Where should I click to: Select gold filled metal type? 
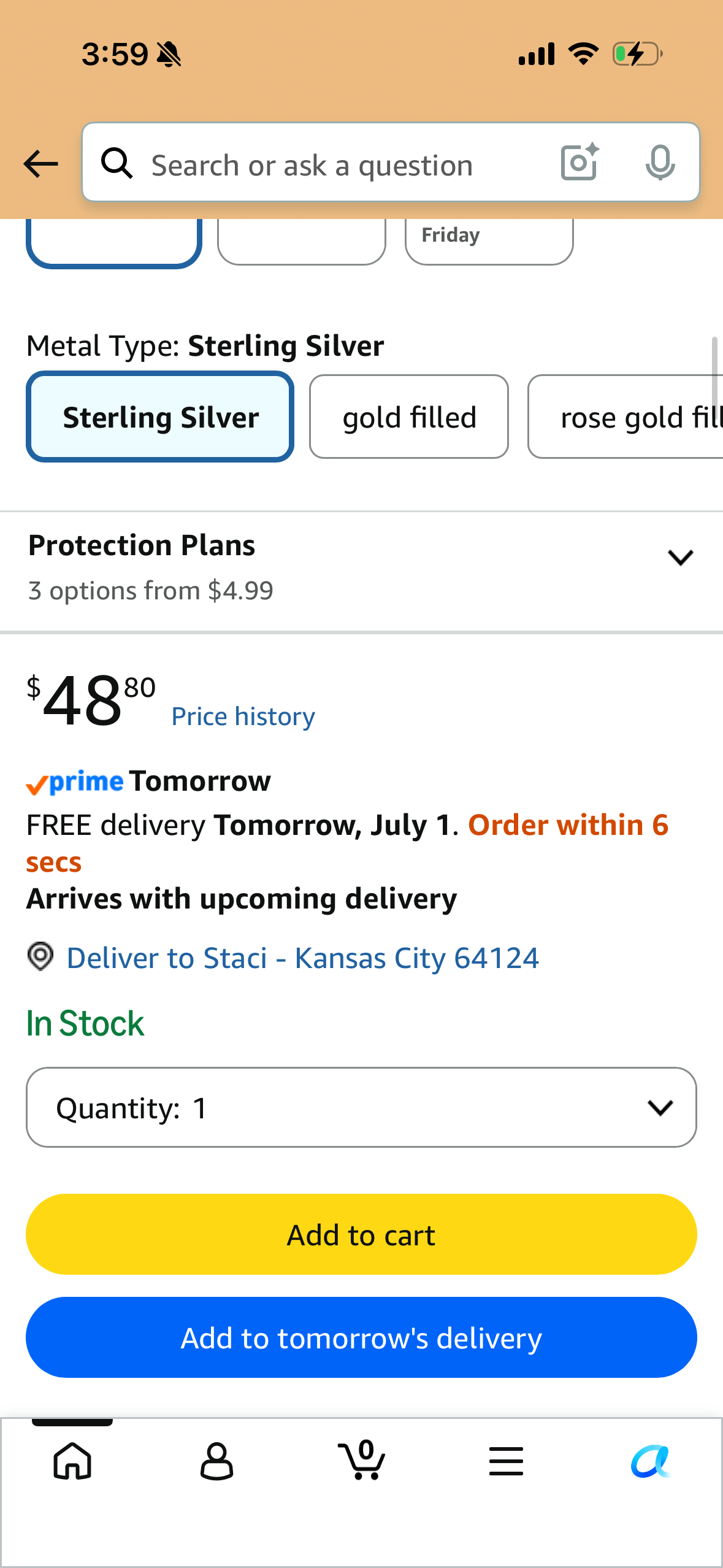click(x=409, y=417)
